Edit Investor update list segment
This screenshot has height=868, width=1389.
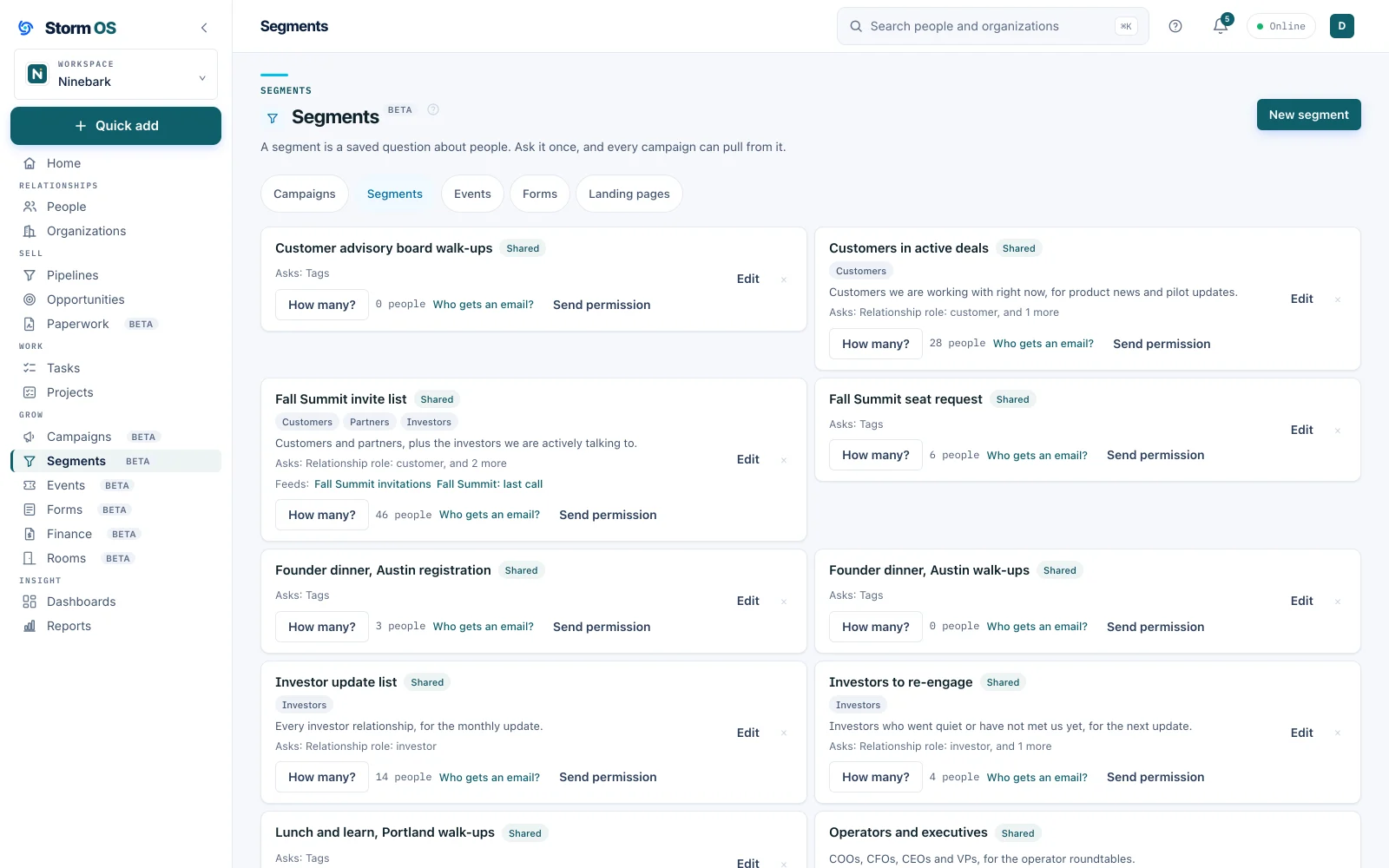[748, 733]
